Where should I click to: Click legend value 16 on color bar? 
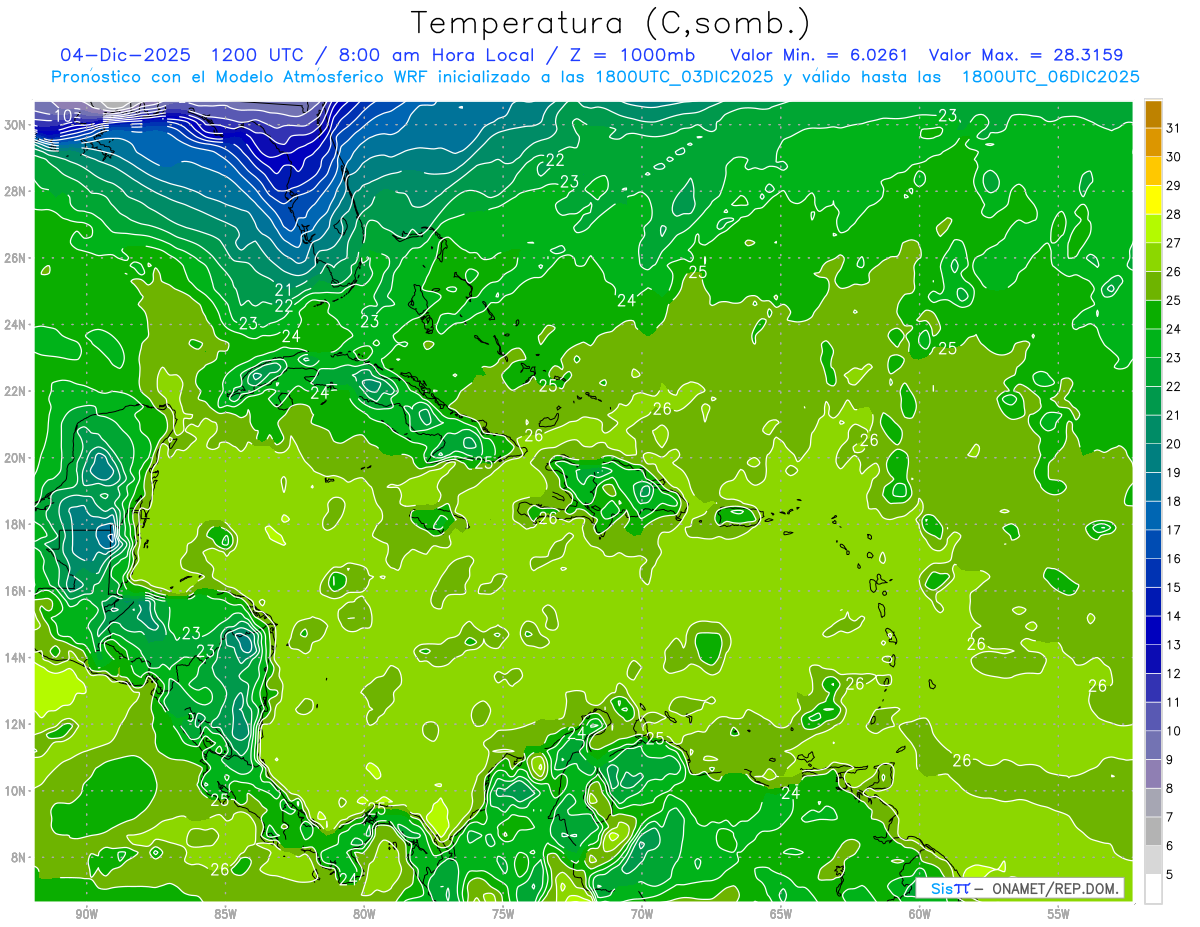1174,558
